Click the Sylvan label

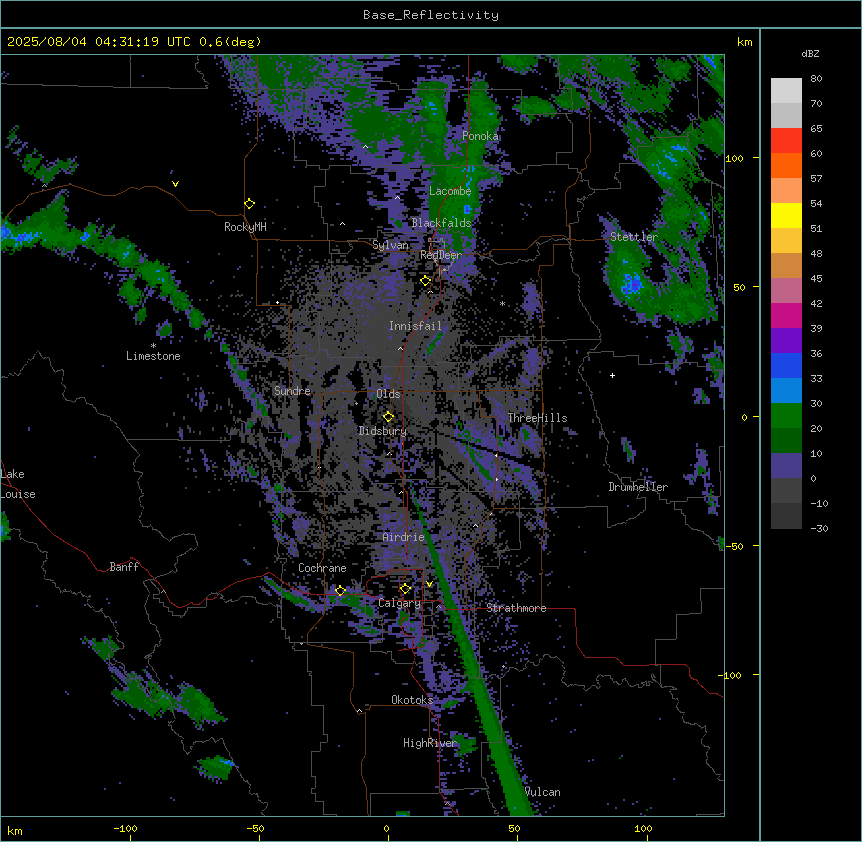[390, 245]
